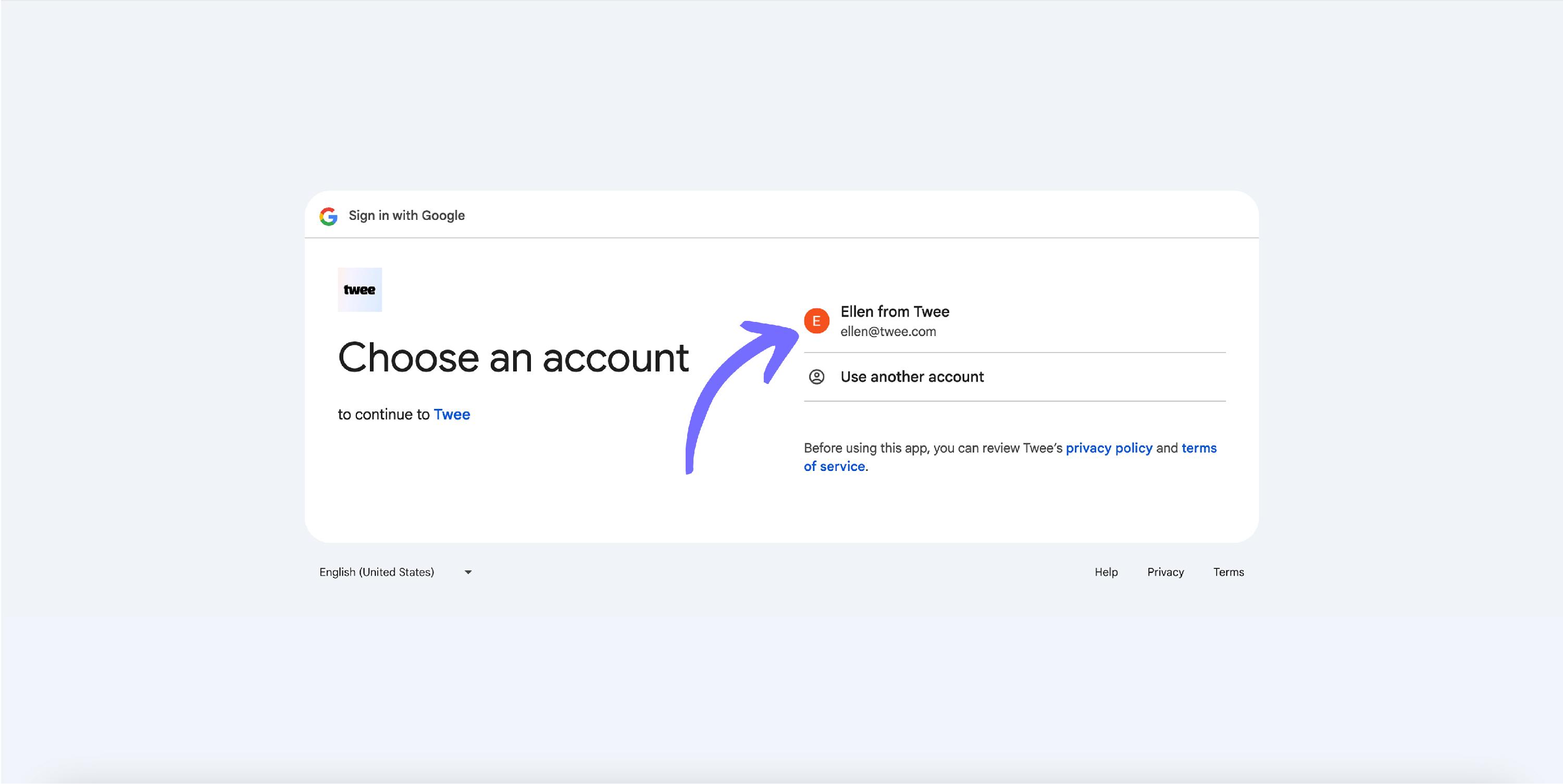
Task: Select Use another account
Action: (1014, 377)
